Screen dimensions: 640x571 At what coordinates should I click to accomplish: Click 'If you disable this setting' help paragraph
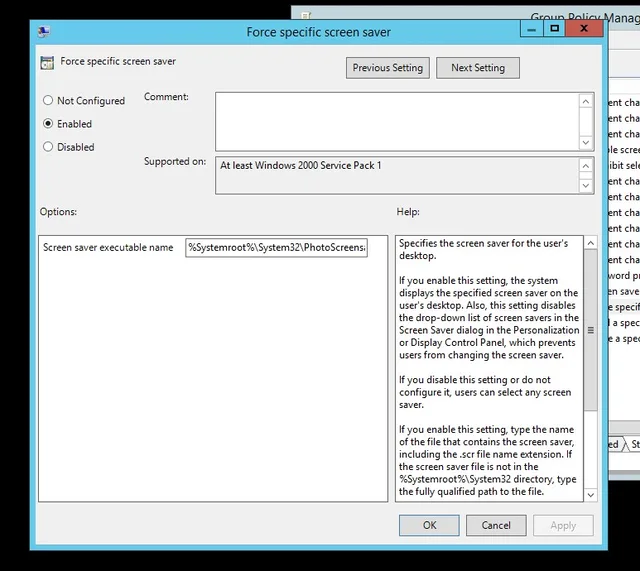pyautogui.click(x=485, y=392)
